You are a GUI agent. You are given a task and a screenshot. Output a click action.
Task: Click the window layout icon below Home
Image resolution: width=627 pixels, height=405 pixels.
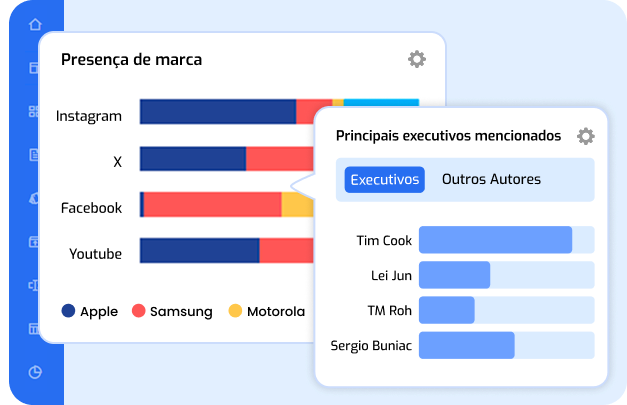point(35,68)
